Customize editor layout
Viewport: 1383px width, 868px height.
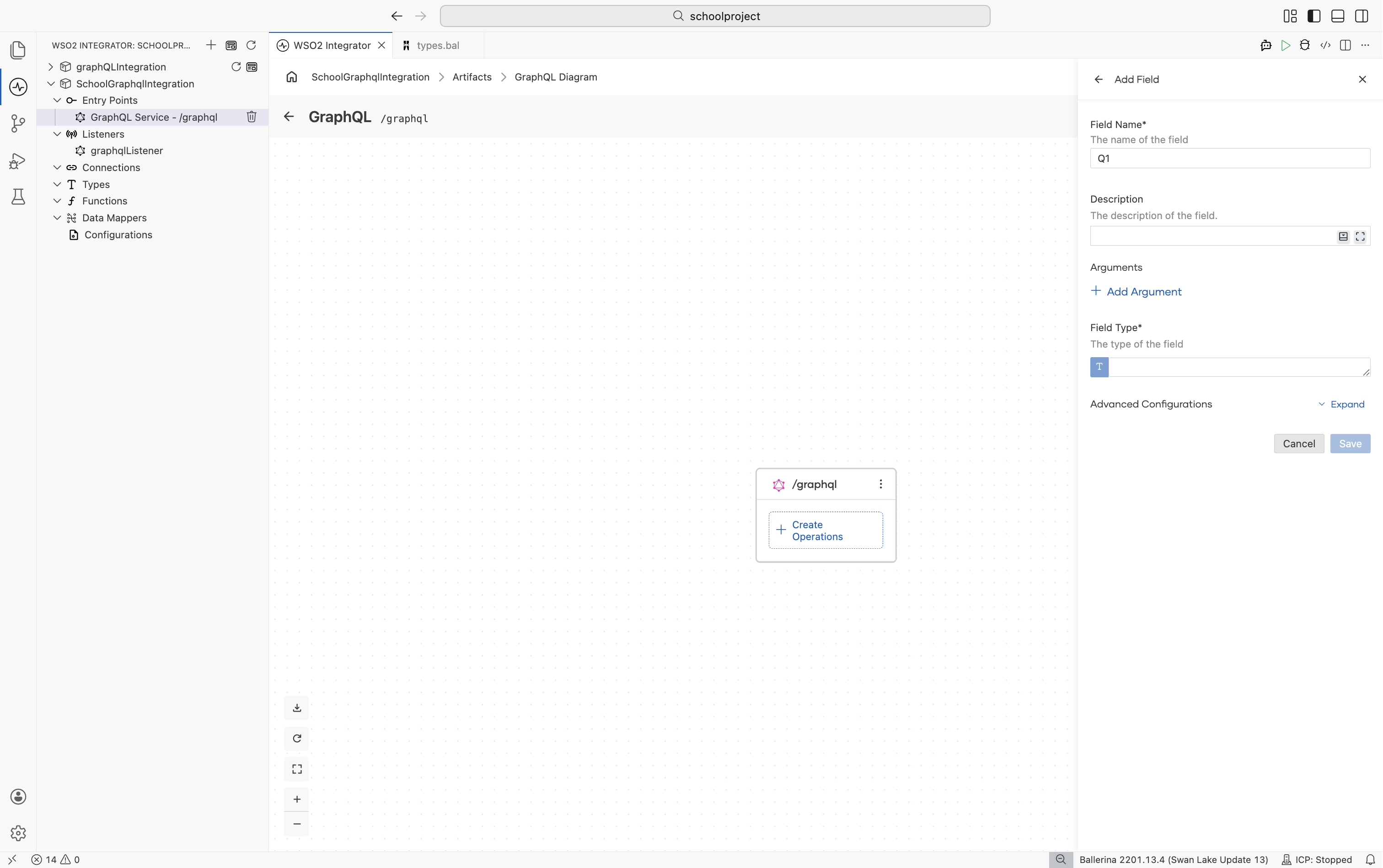tap(1290, 16)
